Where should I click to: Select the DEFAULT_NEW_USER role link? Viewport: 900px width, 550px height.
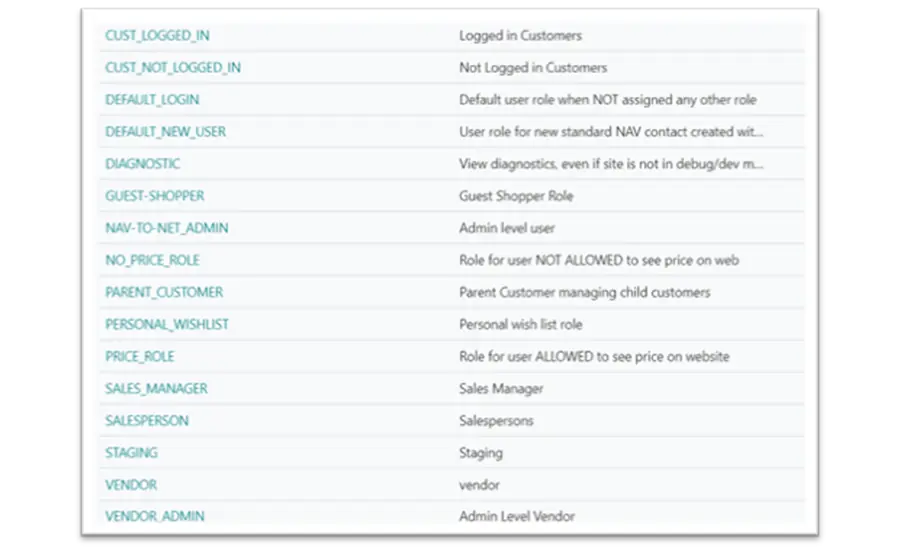(x=165, y=132)
